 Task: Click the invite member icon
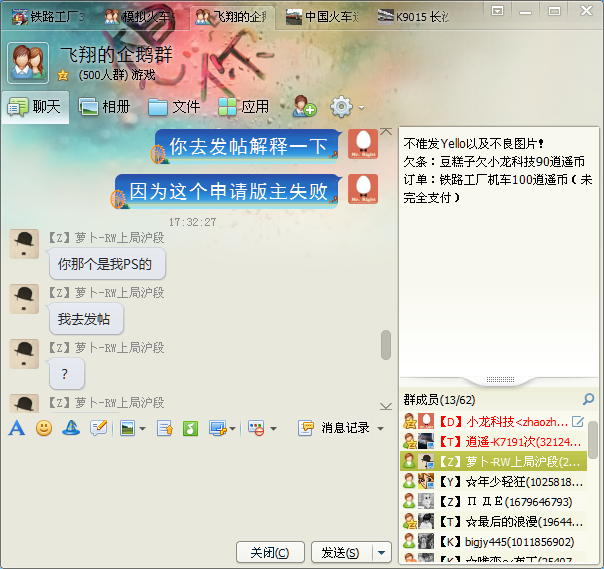(x=304, y=107)
